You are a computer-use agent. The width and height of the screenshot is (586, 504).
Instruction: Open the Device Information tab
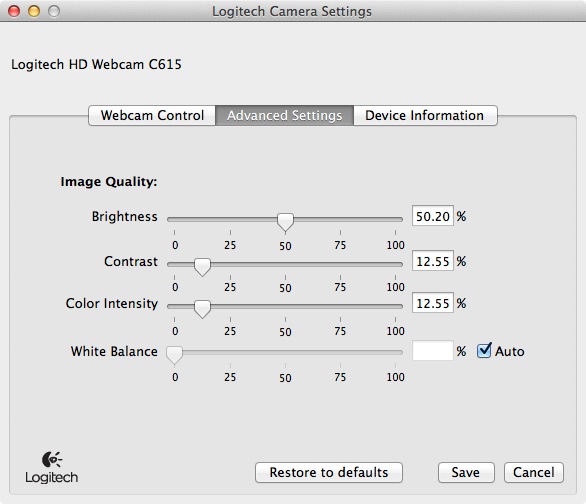[425, 115]
